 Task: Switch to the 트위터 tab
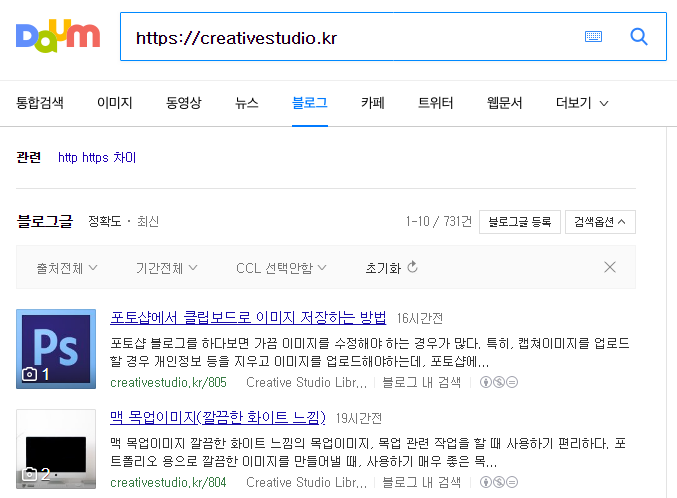point(435,103)
